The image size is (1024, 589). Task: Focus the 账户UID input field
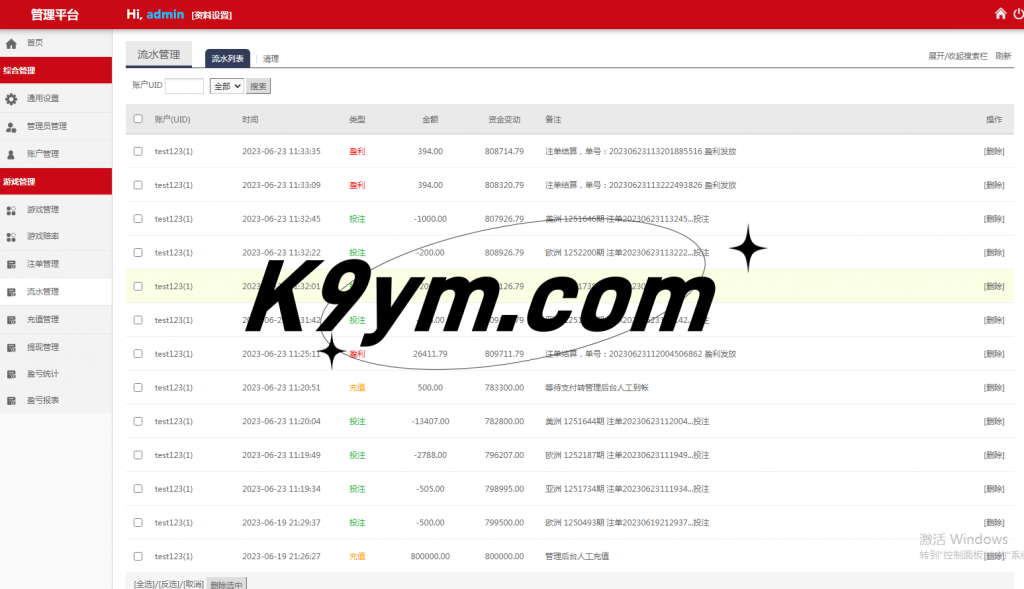pos(184,86)
